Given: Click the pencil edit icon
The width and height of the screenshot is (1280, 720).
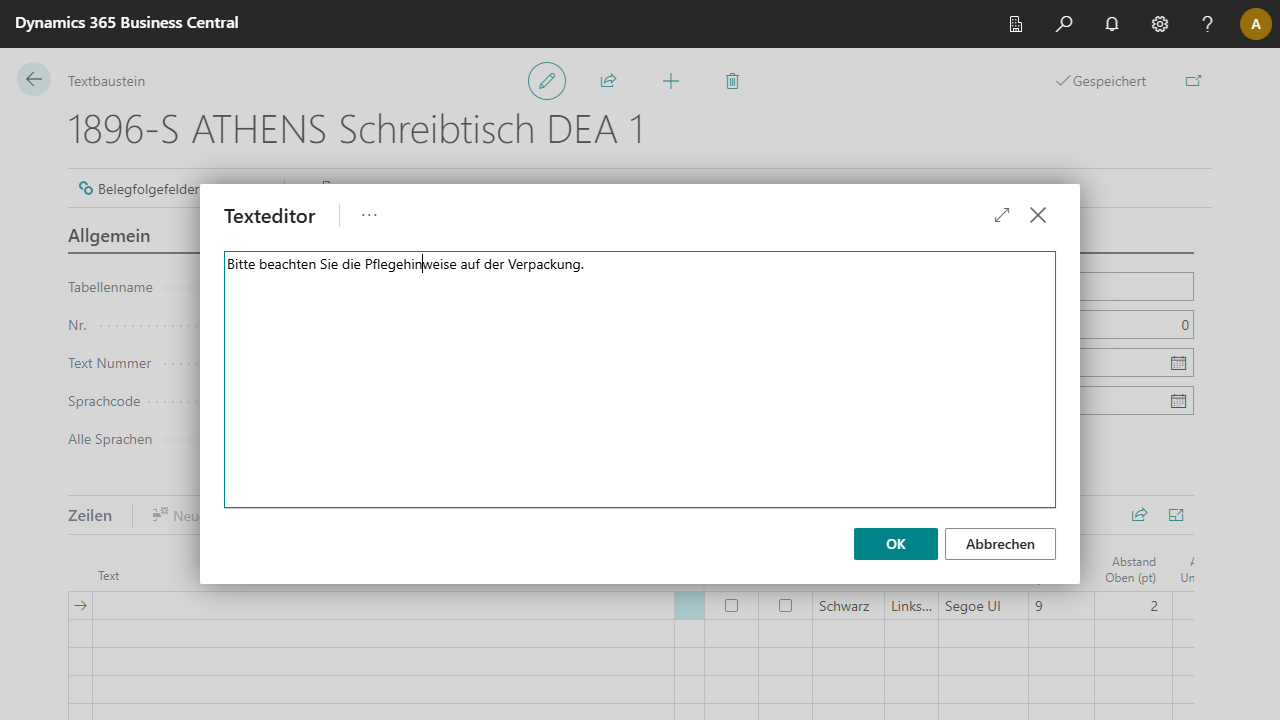Looking at the screenshot, I should coord(547,81).
